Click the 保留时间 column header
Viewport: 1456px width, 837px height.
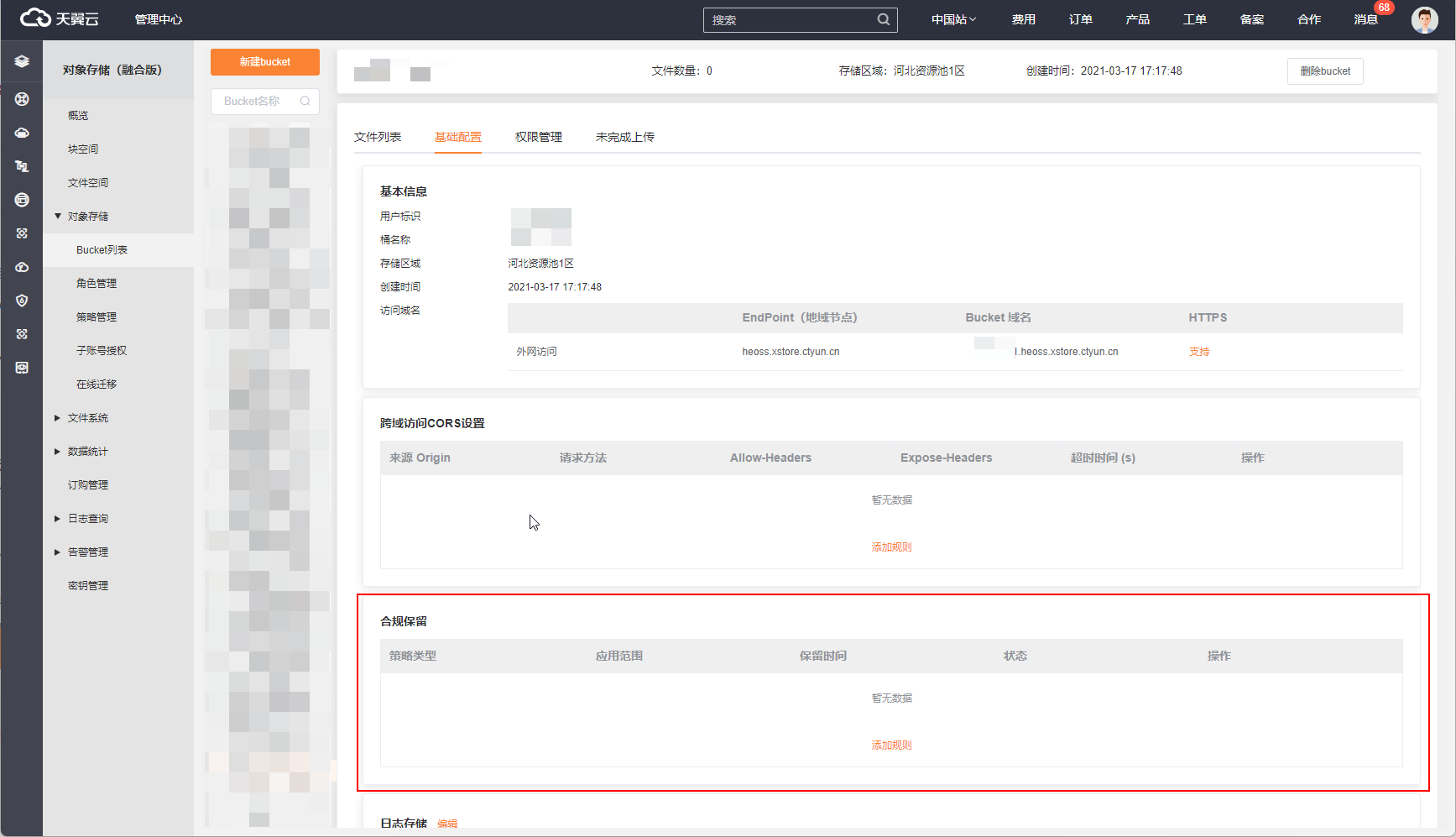click(x=823, y=656)
